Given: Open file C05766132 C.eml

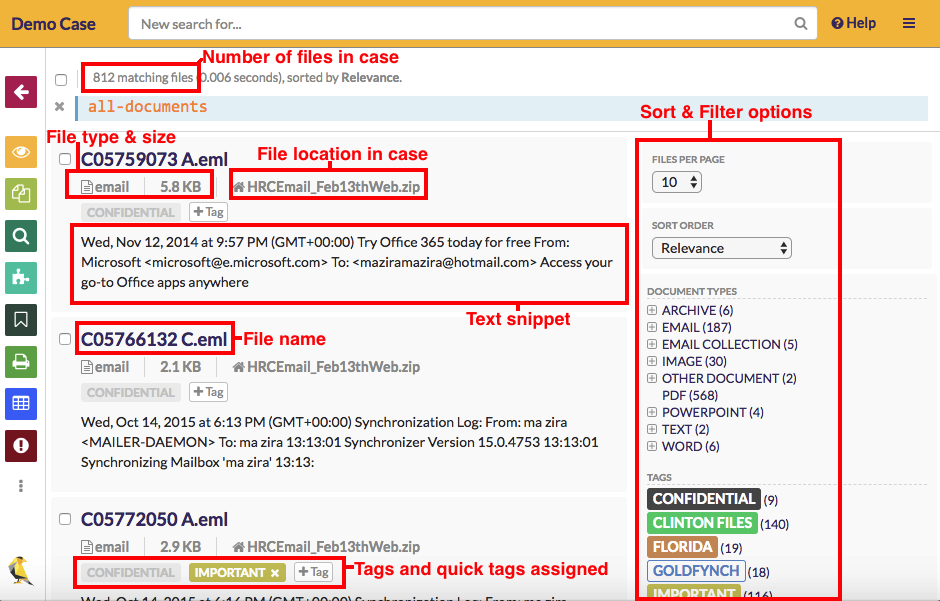Looking at the screenshot, I should coord(154,339).
